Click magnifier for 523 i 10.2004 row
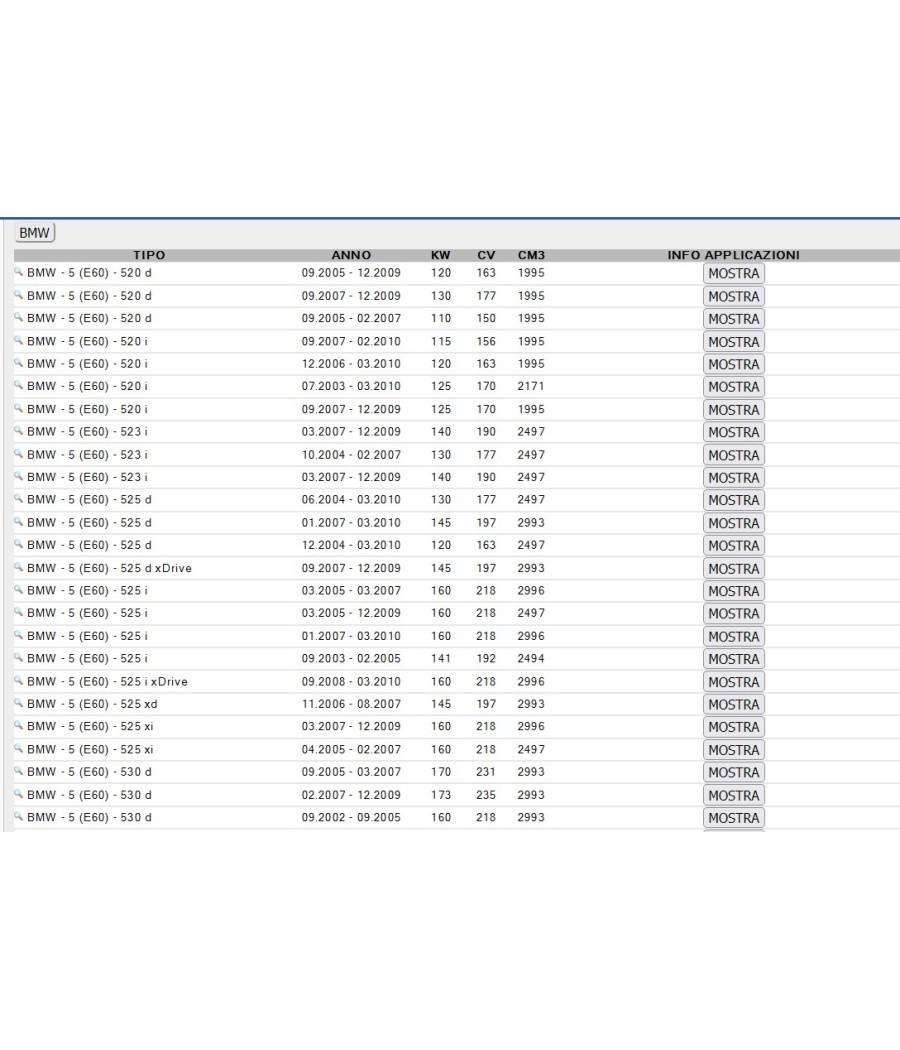The image size is (900, 1050). point(19,453)
